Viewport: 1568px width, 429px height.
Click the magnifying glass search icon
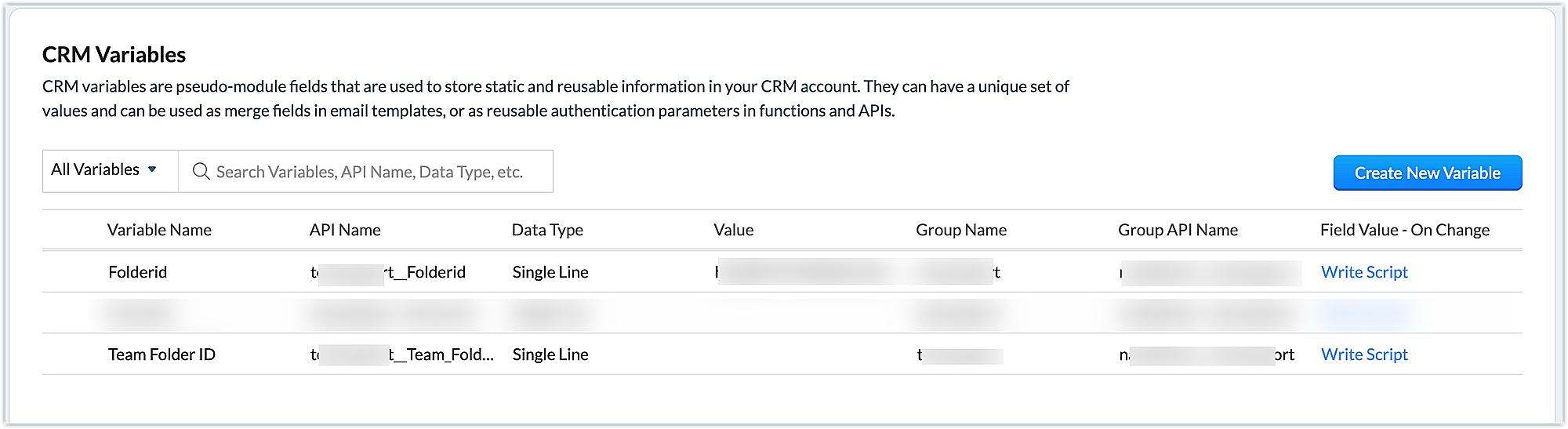201,172
